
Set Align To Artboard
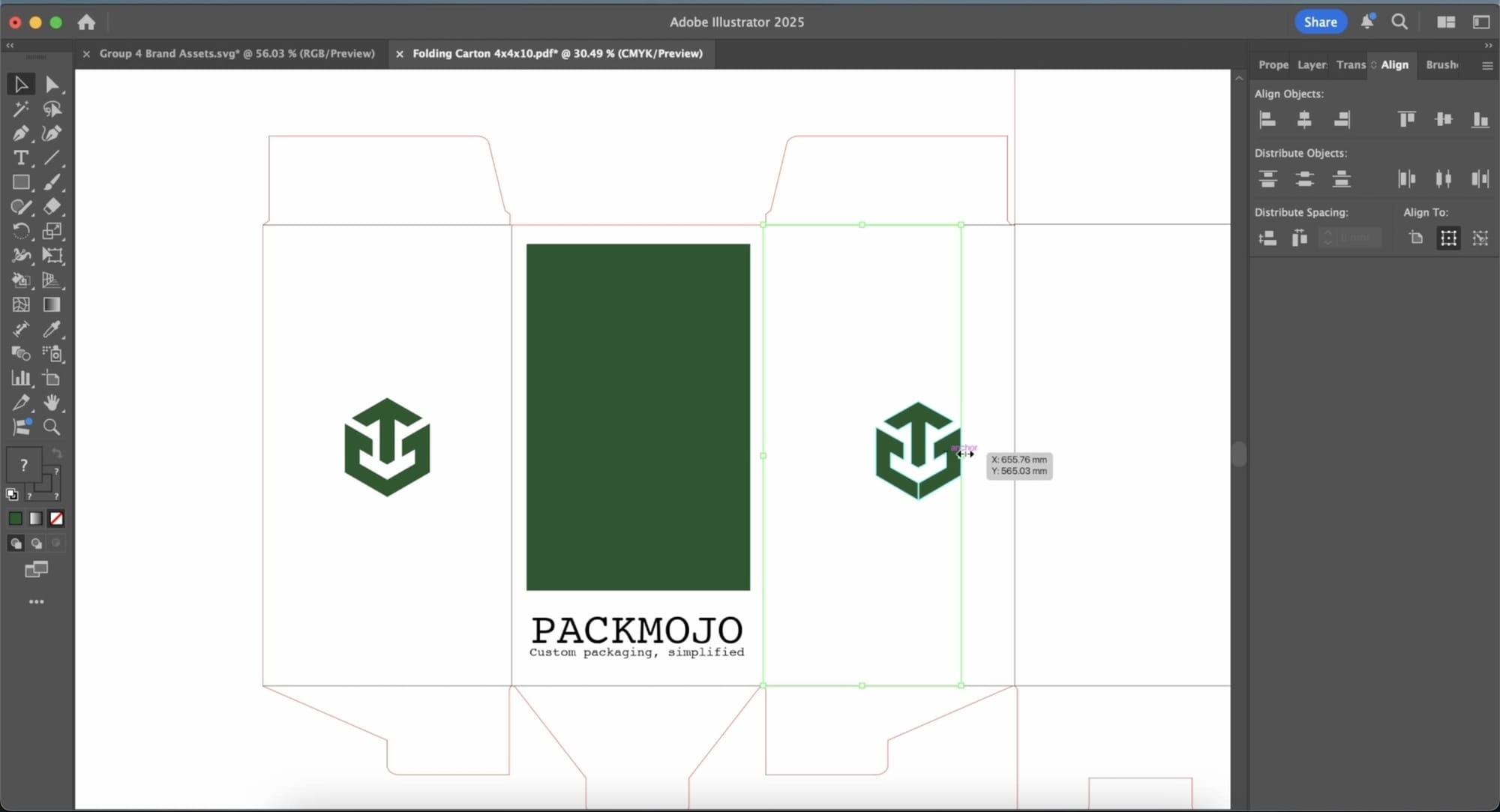point(1416,238)
